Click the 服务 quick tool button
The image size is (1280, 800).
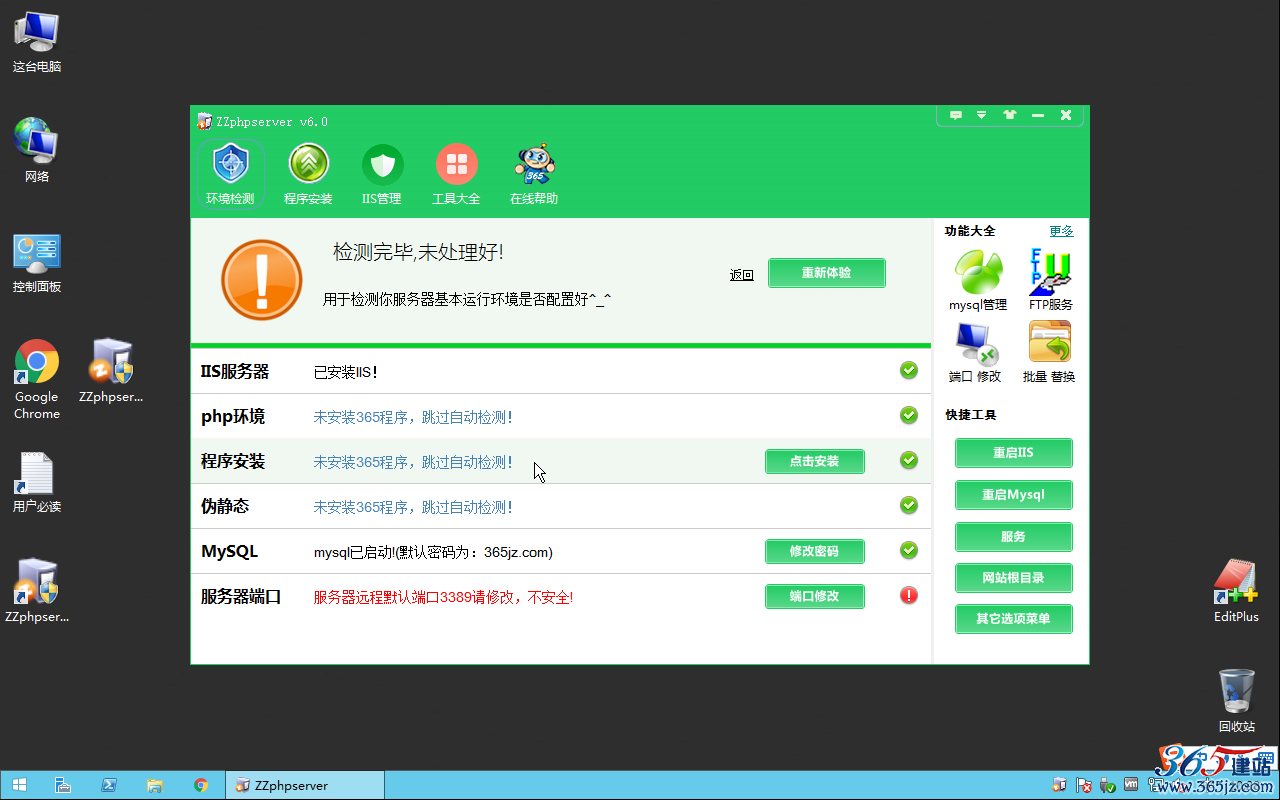[x=1014, y=537]
